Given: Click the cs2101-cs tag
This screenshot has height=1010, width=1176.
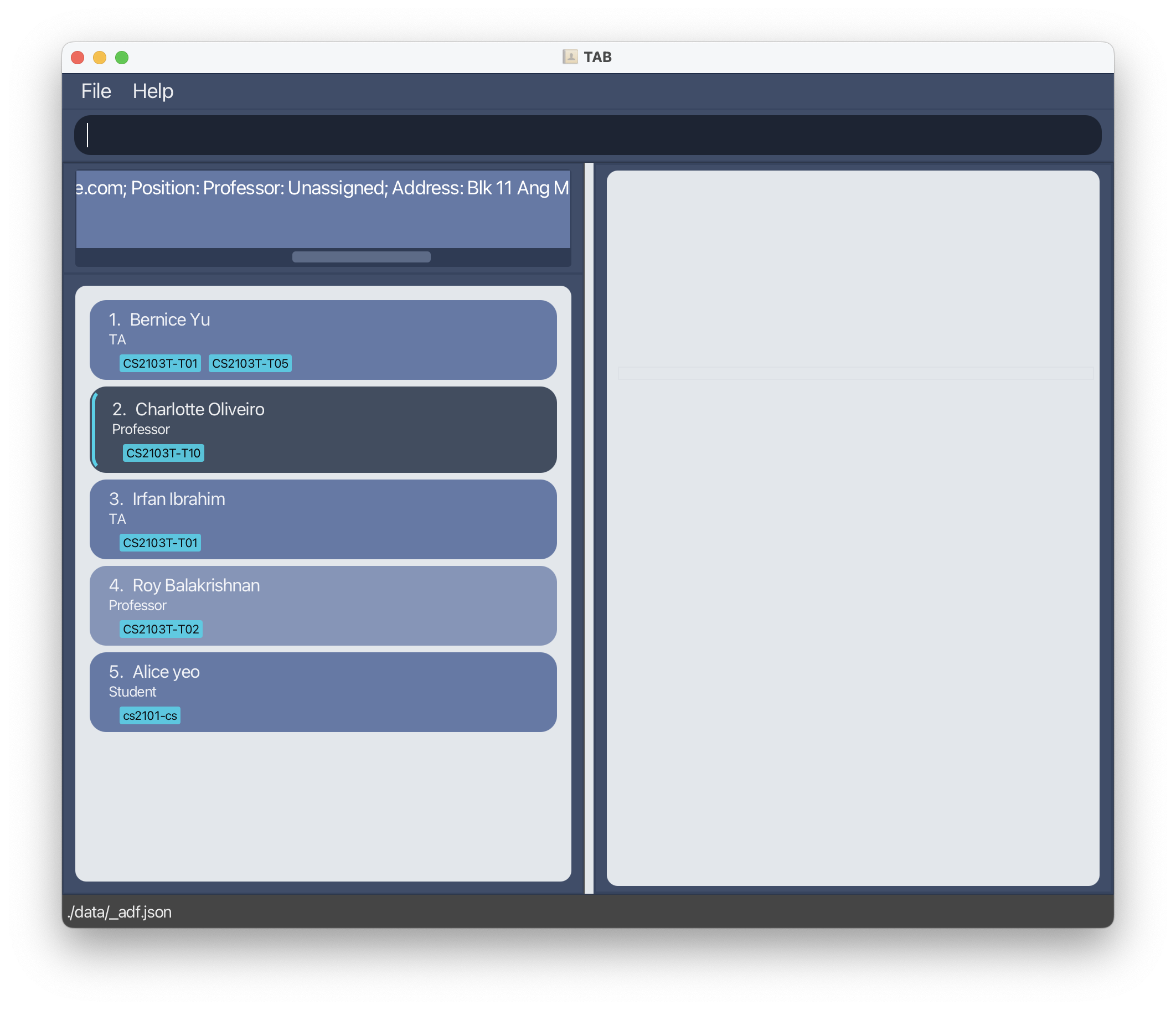Looking at the screenshot, I should pyautogui.click(x=150, y=715).
